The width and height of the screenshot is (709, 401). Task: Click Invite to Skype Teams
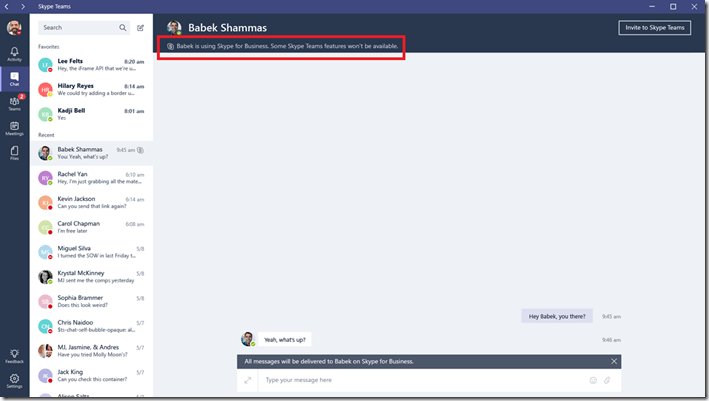655,28
